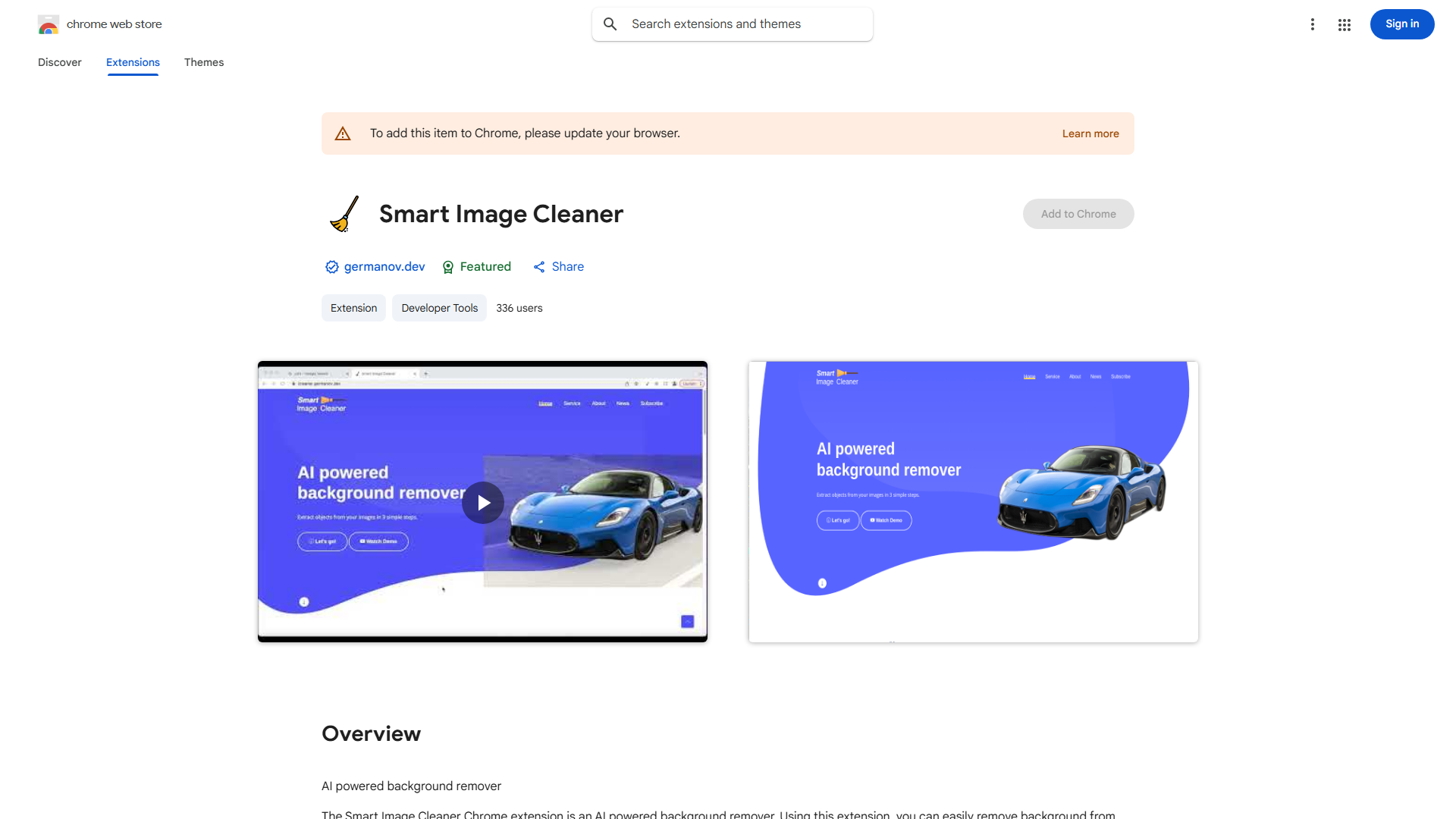Open the germanov.dev publisher link
The height and width of the screenshot is (819, 1456).
(384, 267)
